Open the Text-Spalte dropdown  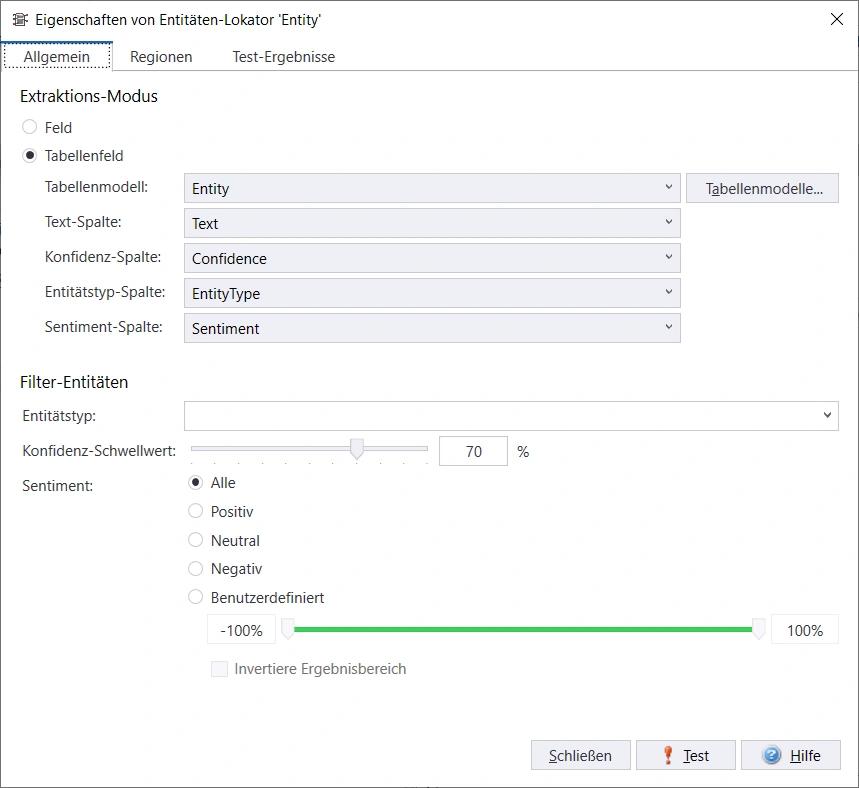(432, 223)
